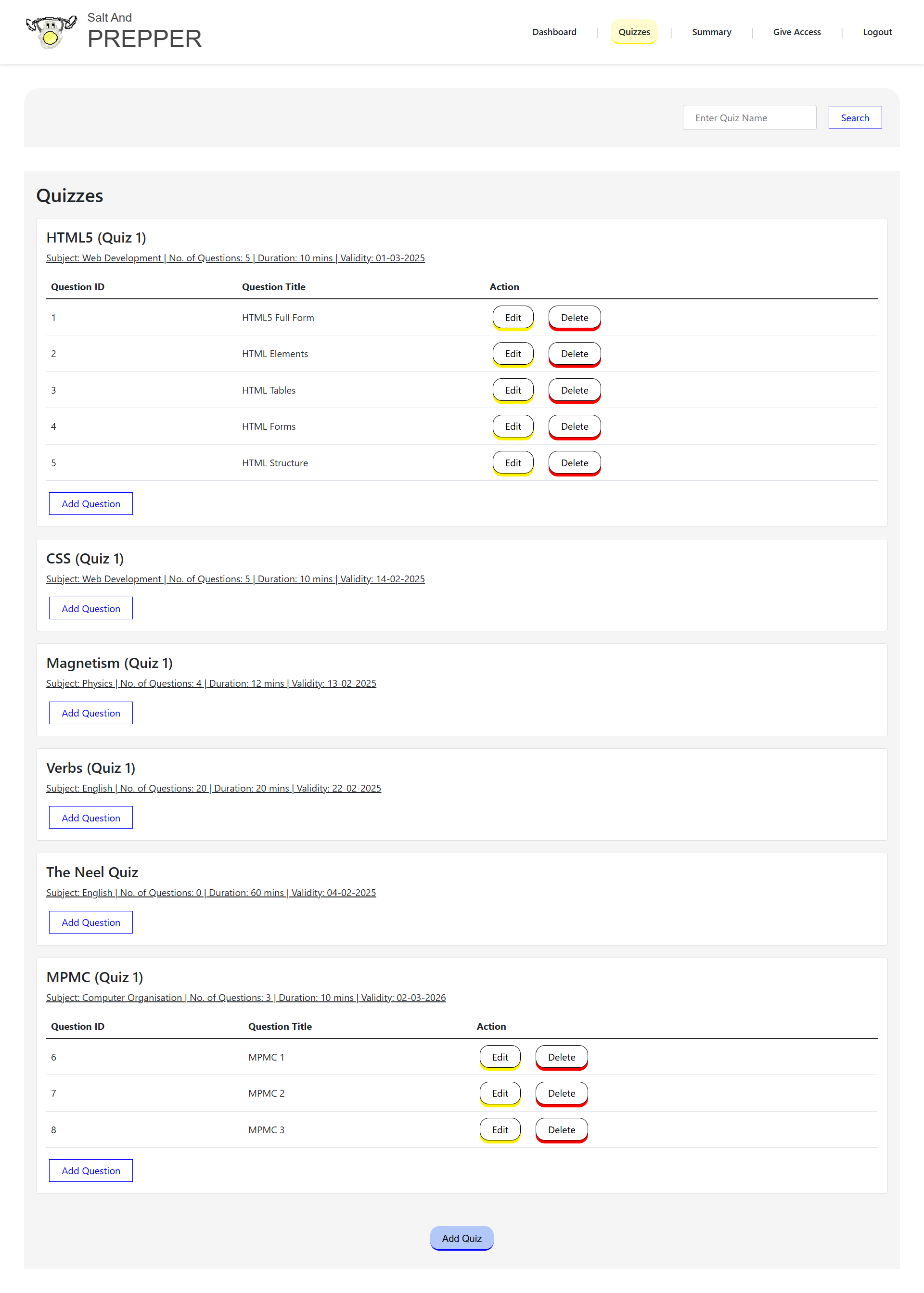Delete the HTML Forms question
Screen dimensions: 924x1293
574,427
